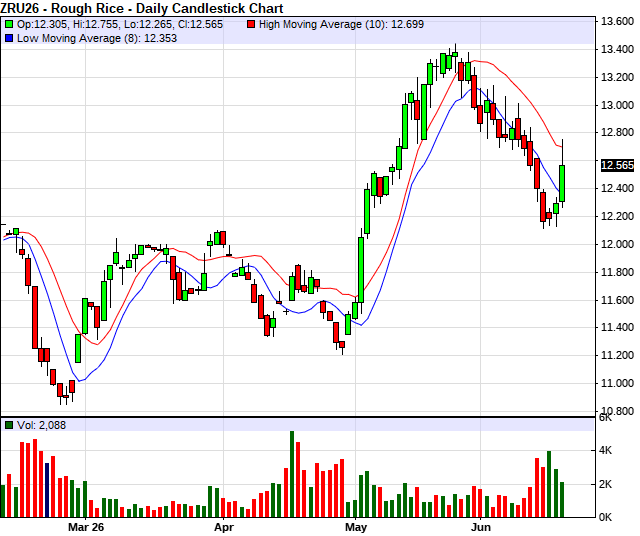640x536 pixels.
Task: Click the 4K volume axis label
Action: (x=605, y=450)
